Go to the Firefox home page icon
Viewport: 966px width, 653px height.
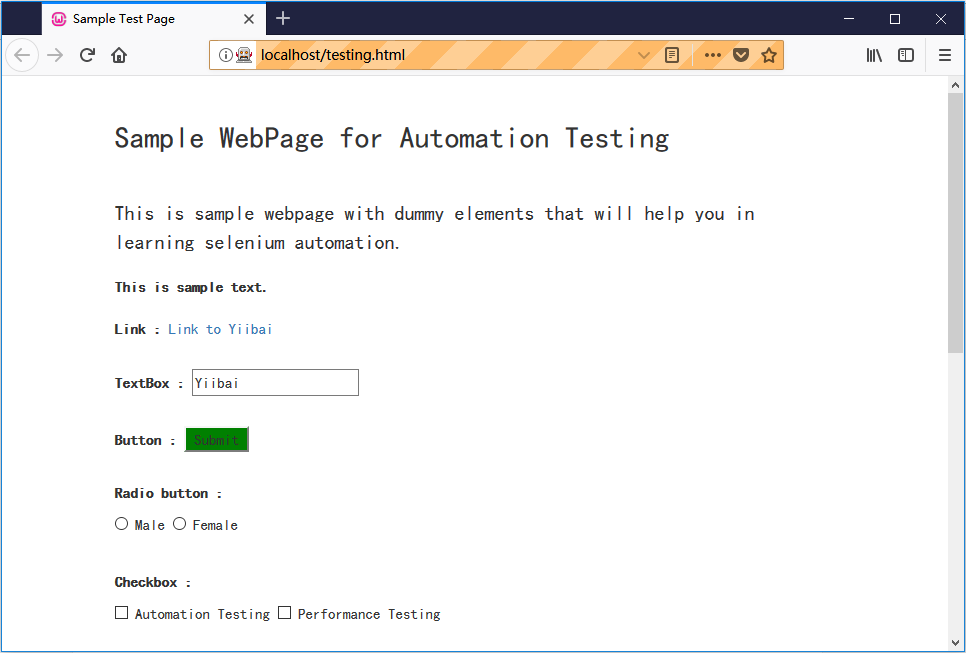click(119, 55)
